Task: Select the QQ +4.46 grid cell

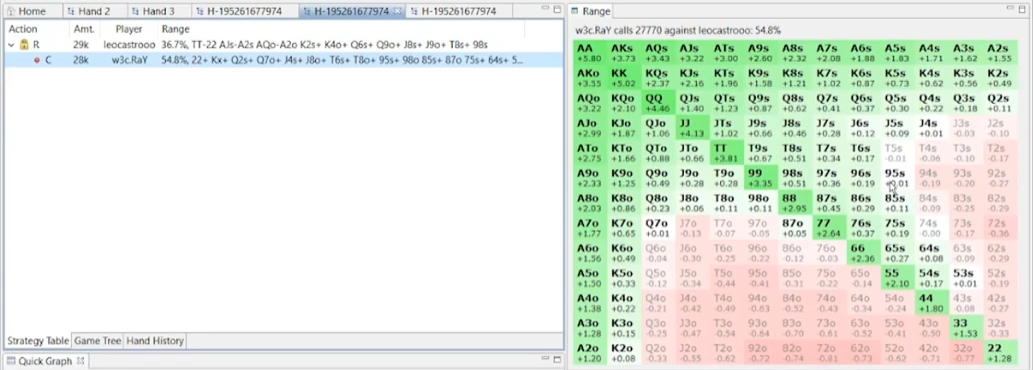Action: click(658, 103)
